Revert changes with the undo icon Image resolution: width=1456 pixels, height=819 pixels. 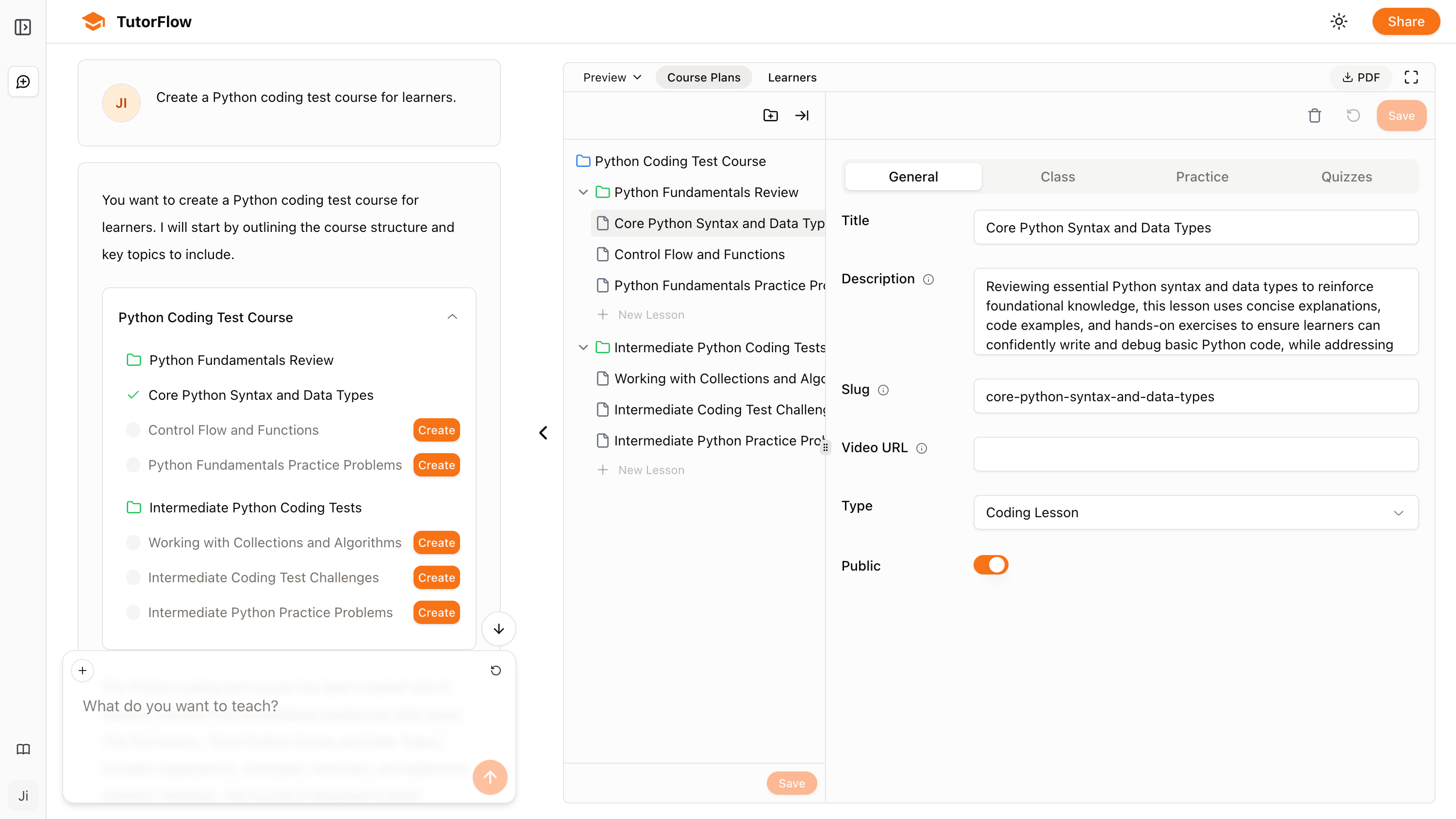1353,115
